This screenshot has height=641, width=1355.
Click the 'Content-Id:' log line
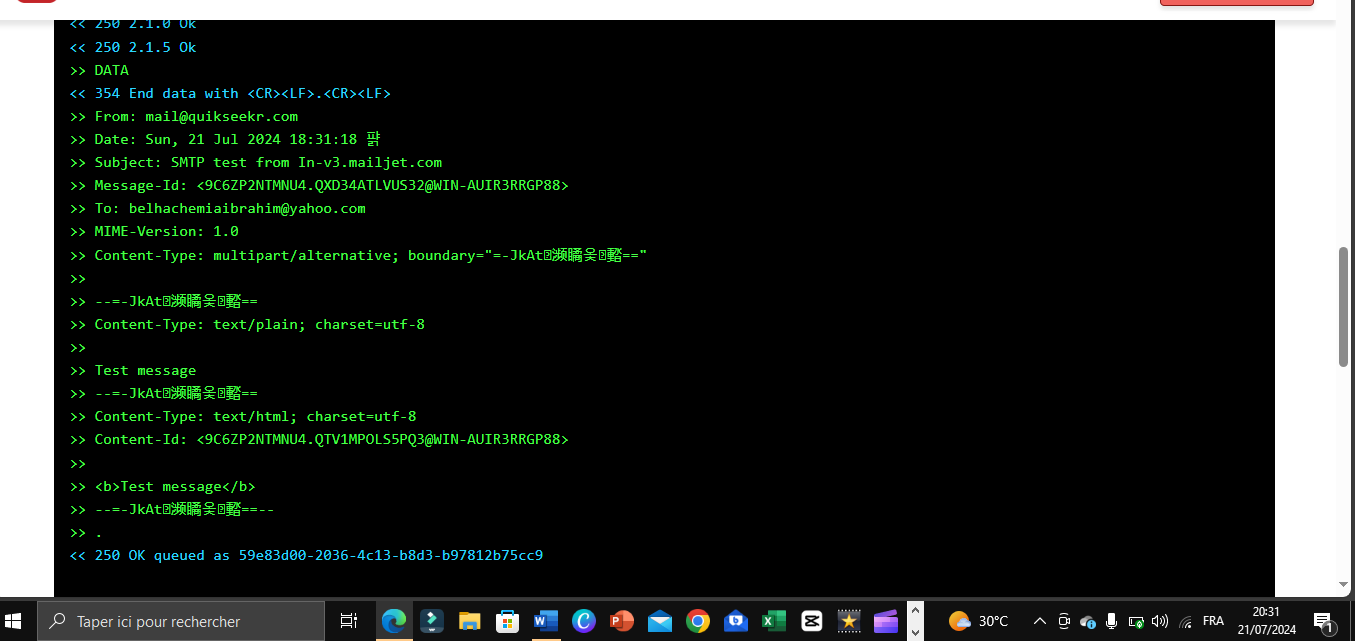point(319,439)
